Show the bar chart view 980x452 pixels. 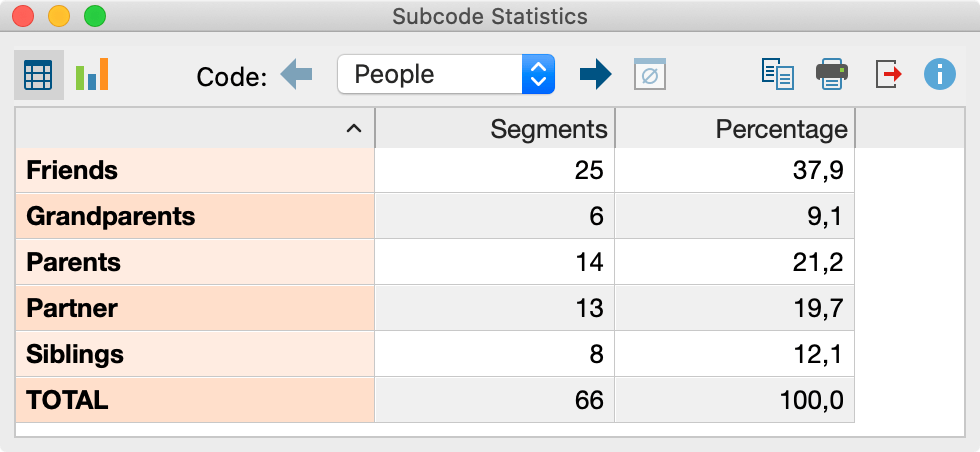click(91, 75)
